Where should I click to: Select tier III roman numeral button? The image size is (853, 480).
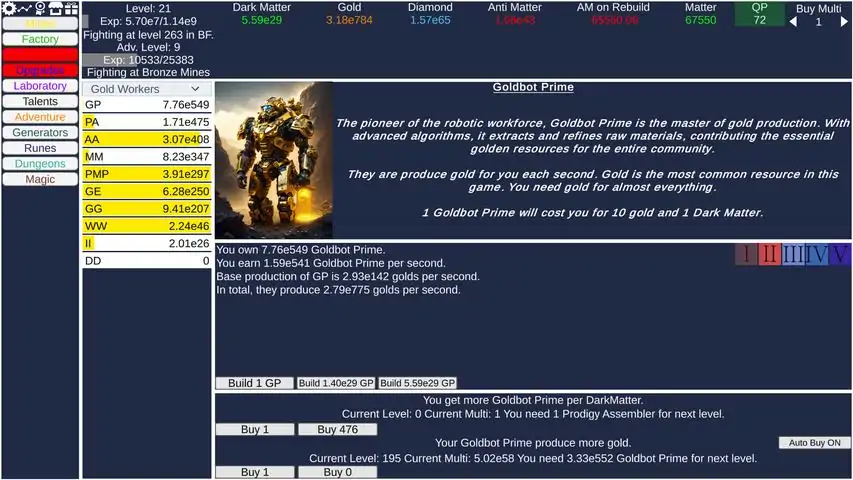(x=793, y=254)
